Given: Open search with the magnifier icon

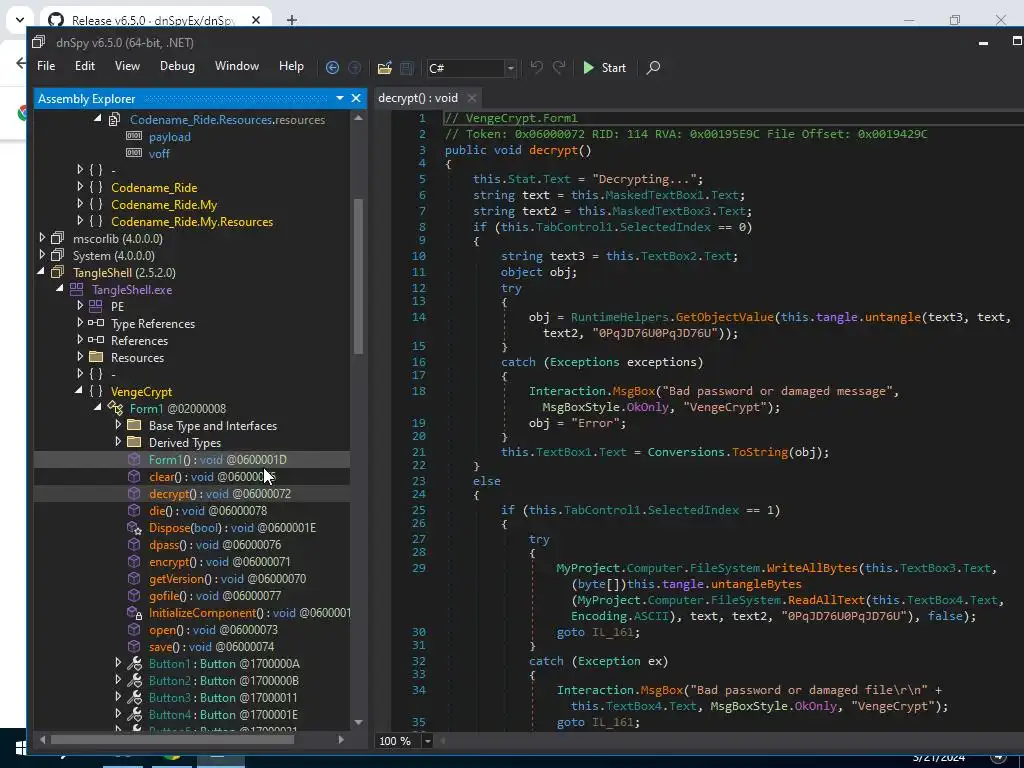Looking at the screenshot, I should tap(652, 68).
